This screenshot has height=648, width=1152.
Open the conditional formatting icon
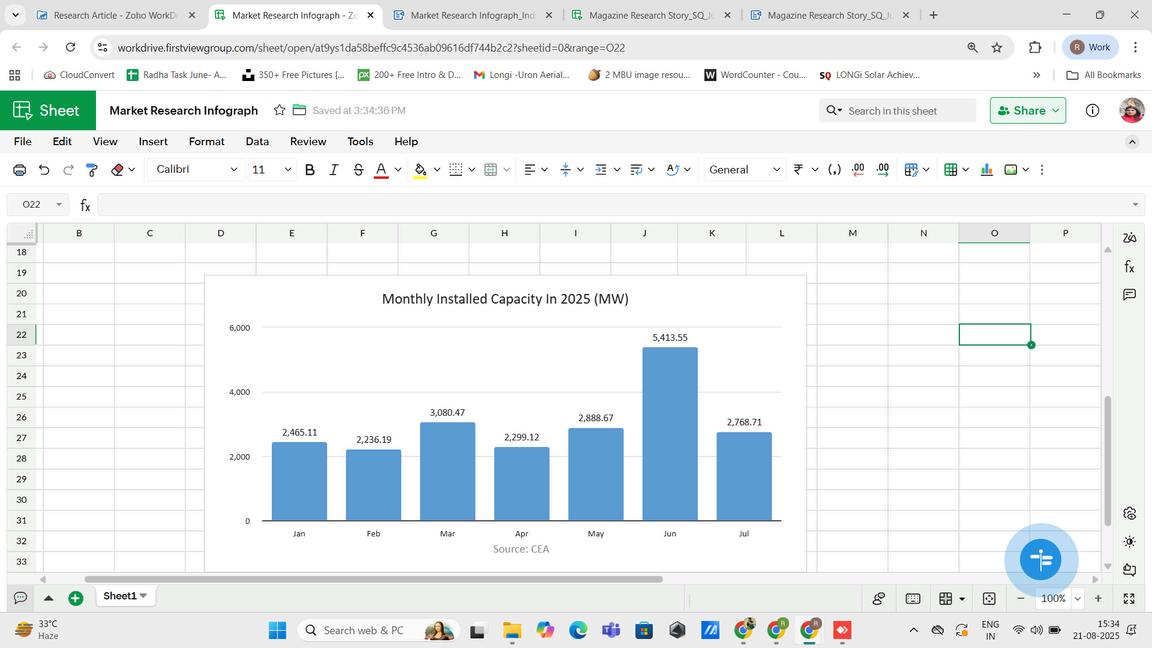tap(911, 170)
